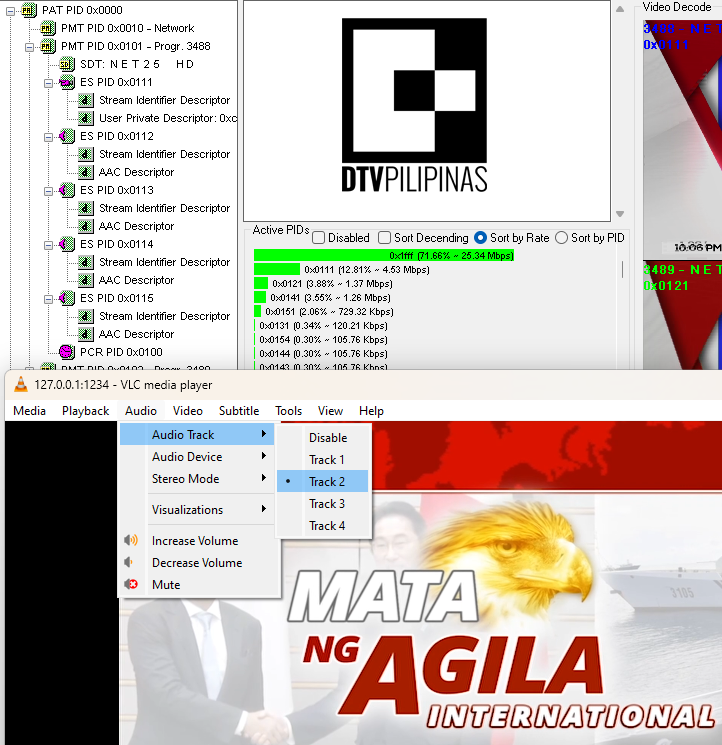Screen dimensions: 722x745
Task: Open the VLC Help menu
Action: [371, 411]
